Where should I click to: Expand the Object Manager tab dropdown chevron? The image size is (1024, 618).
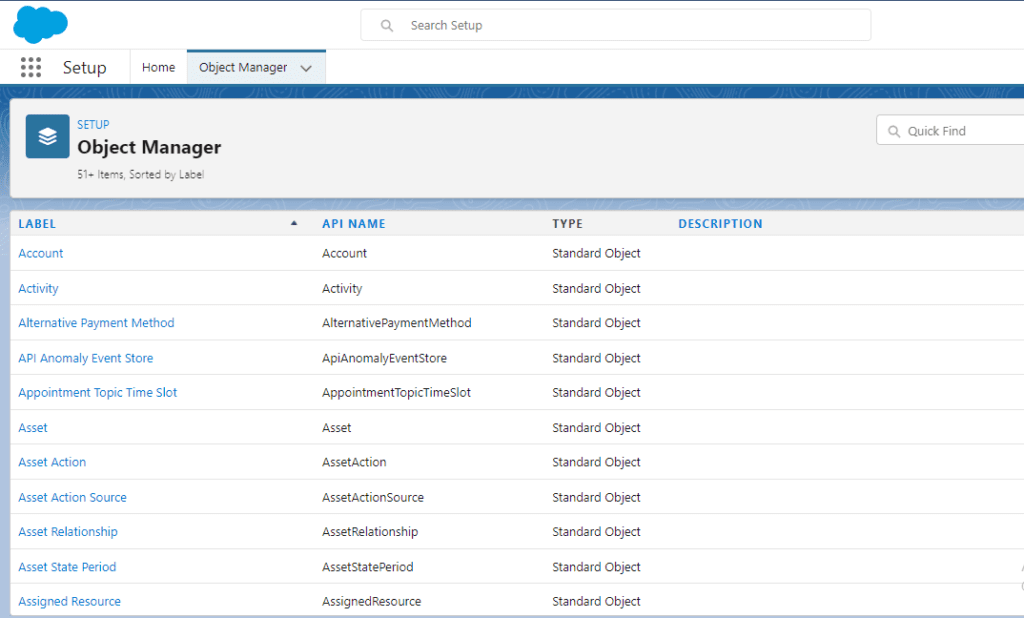[306, 68]
